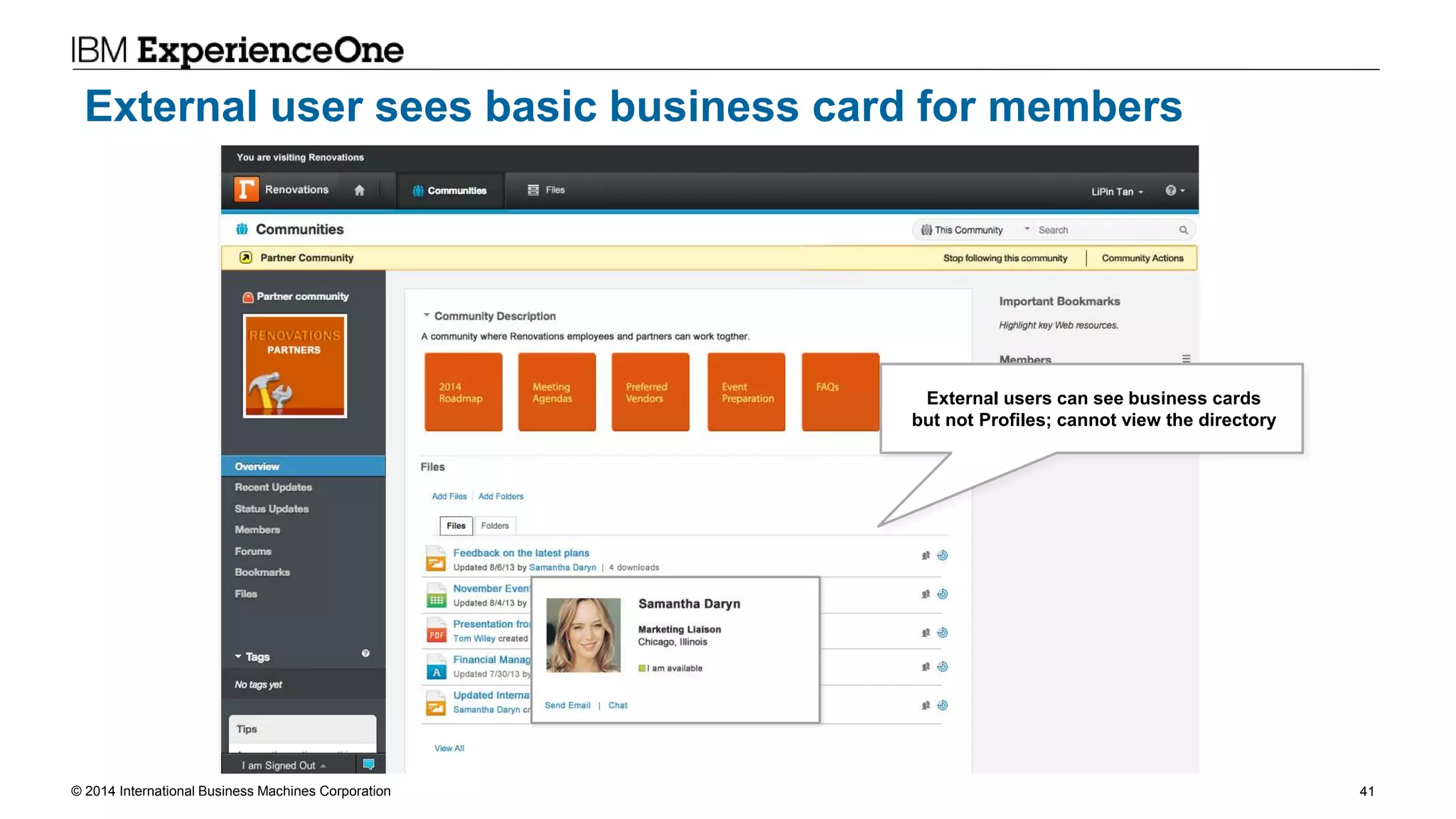The height and width of the screenshot is (819, 1456).
Task: Click download icon in Updated Interna row
Action: click(x=943, y=705)
